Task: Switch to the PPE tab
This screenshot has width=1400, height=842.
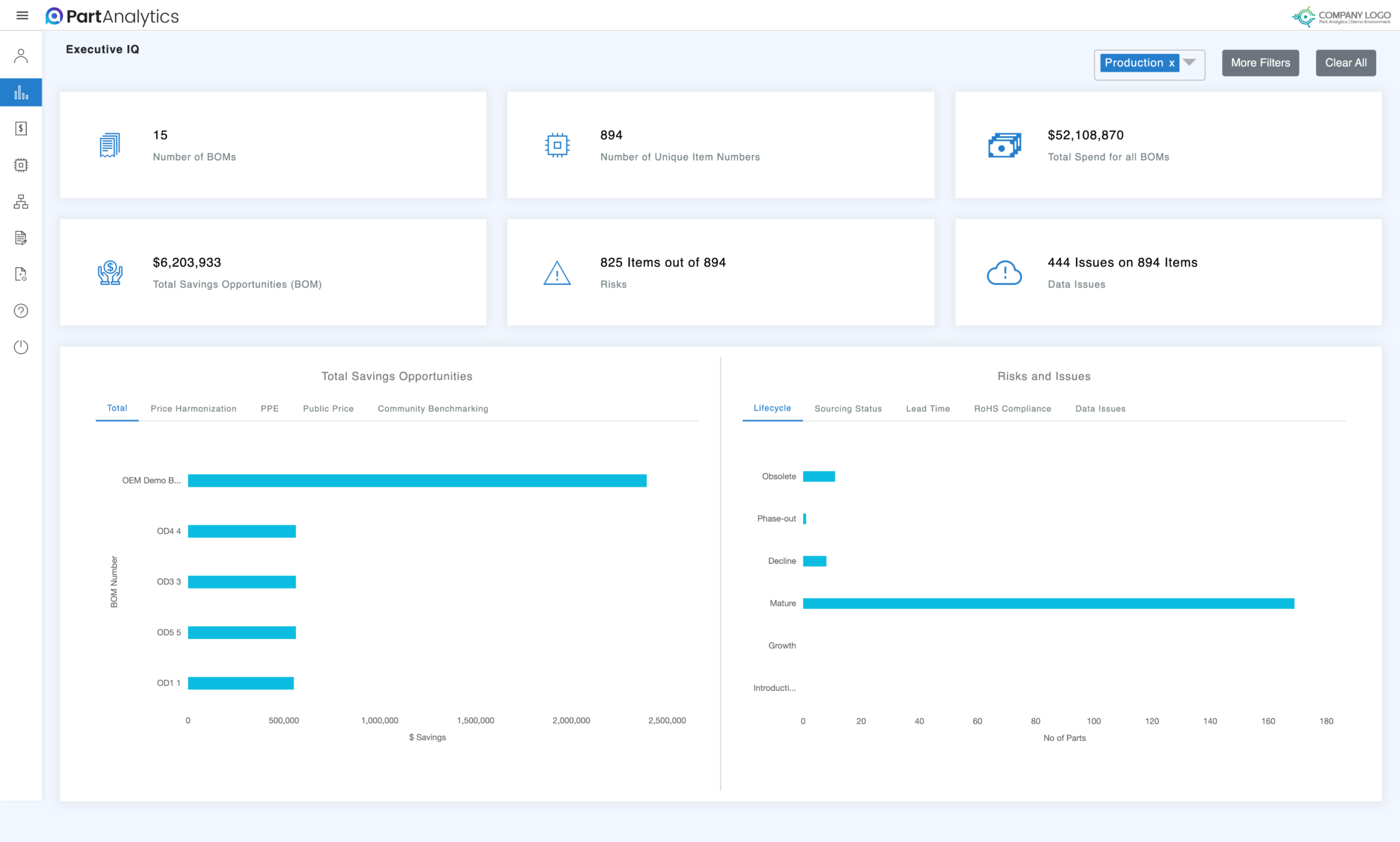Action: [x=269, y=409]
